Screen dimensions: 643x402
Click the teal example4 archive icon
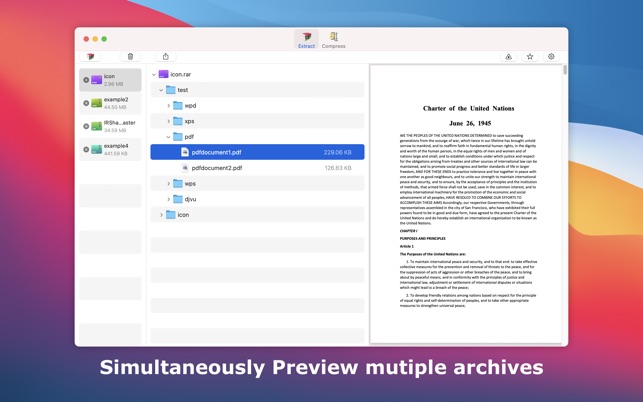(96, 149)
